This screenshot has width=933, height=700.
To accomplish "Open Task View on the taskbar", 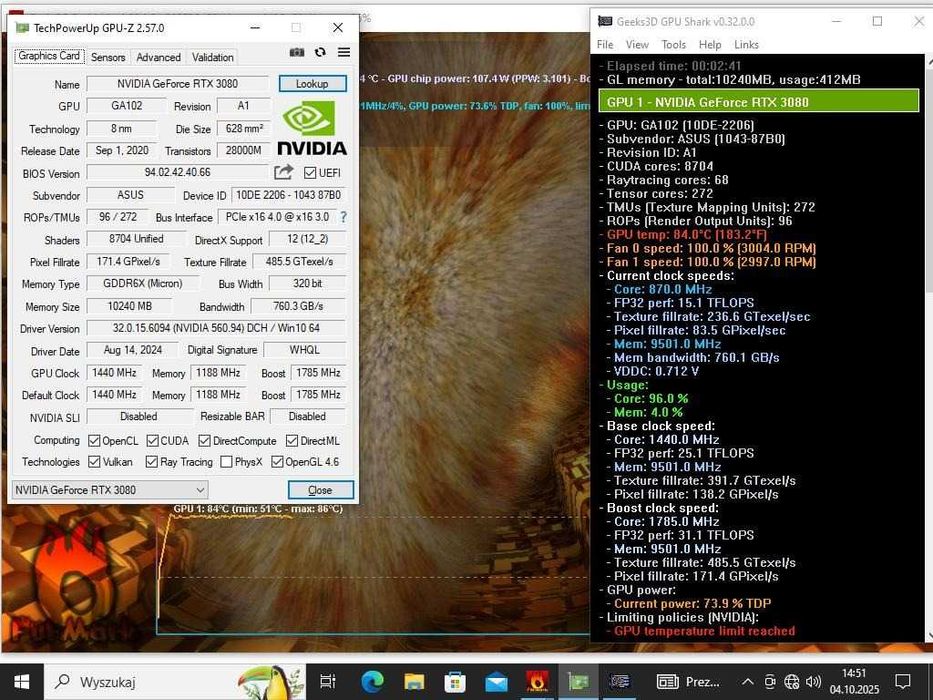I will point(328,682).
